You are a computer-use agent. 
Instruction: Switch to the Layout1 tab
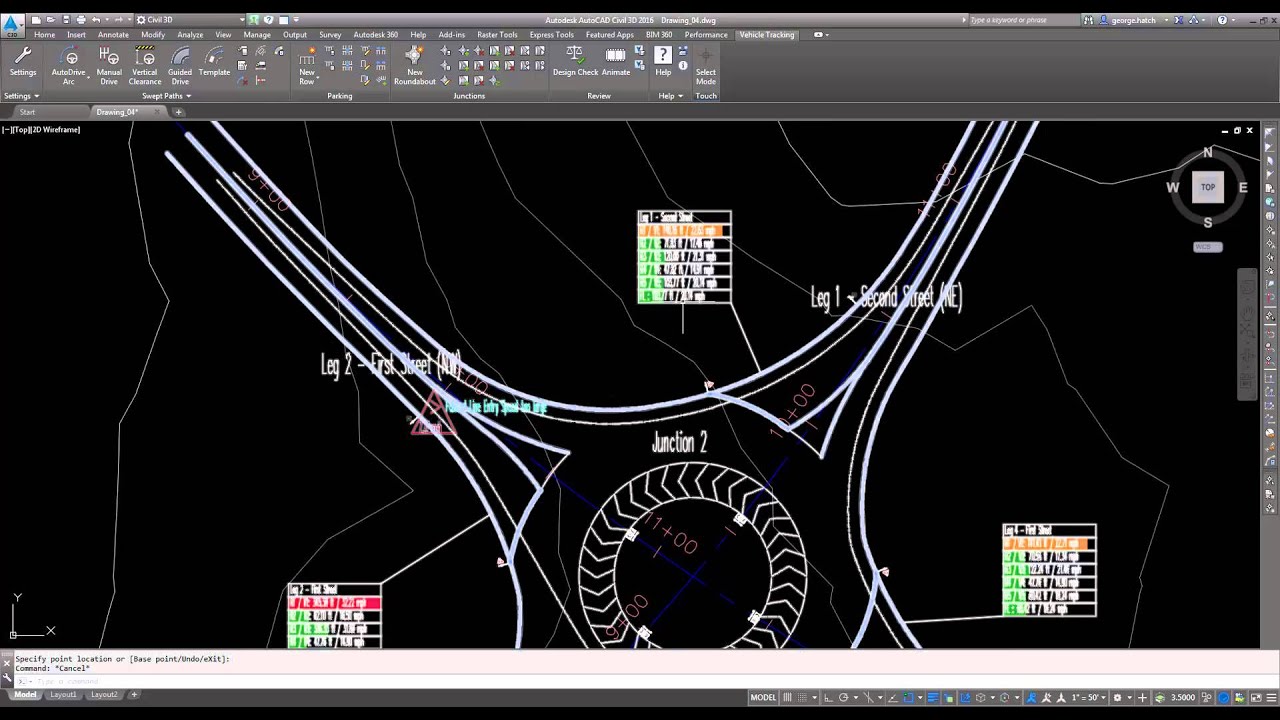pyautogui.click(x=63, y=695)
